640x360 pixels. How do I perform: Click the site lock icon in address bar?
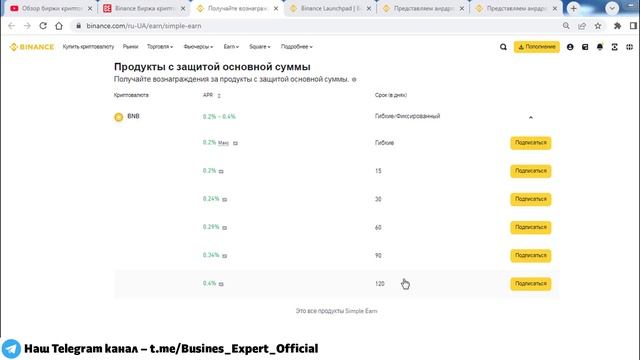pyautogui.click(x=79, y=26)
